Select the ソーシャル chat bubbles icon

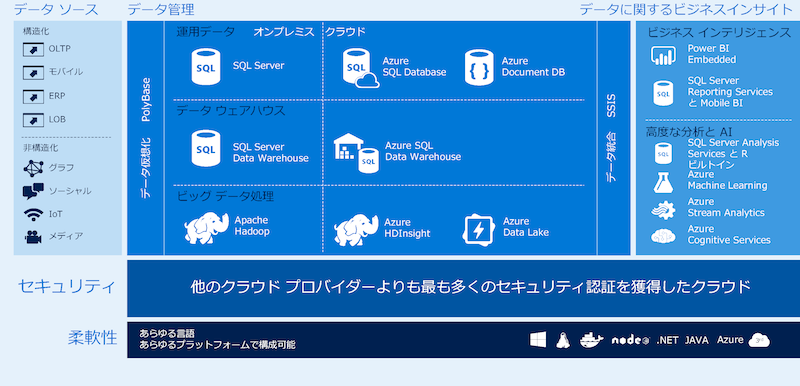(x=33, y=191)
